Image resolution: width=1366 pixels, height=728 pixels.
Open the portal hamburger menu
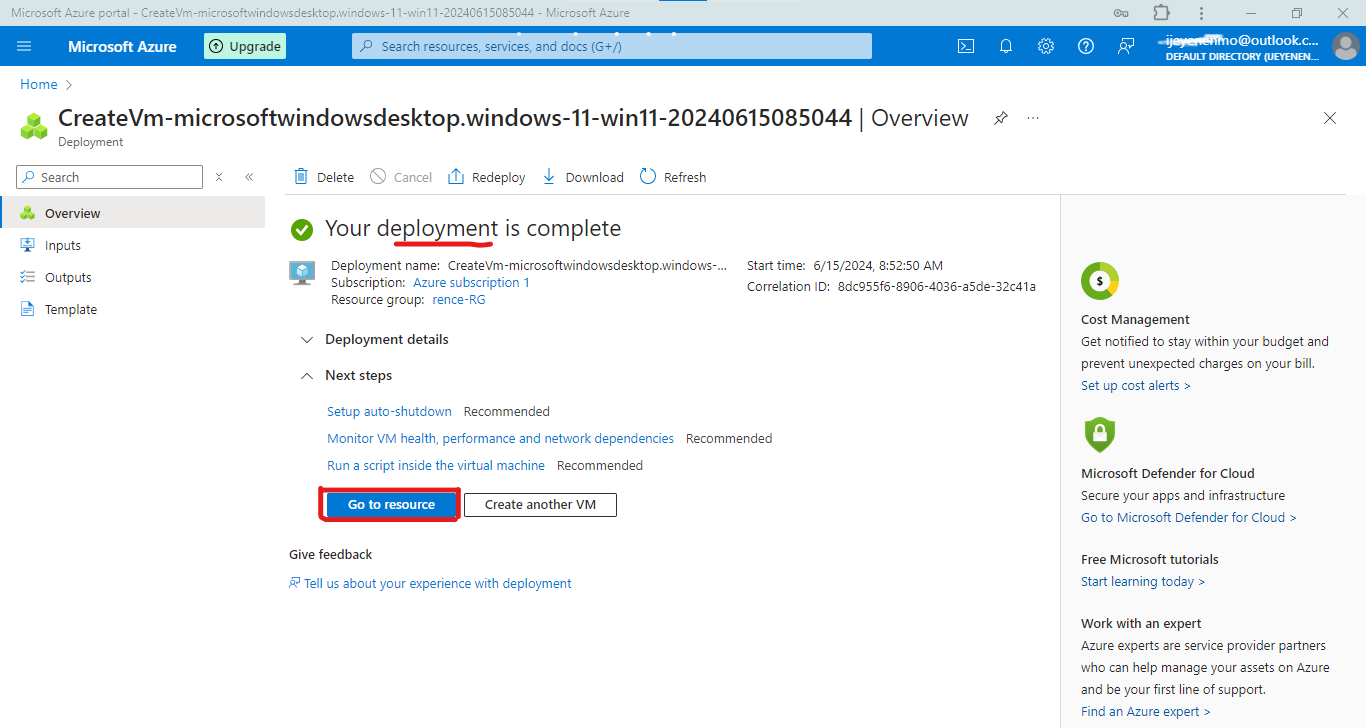pyautogui.click(x=25, y=46)
